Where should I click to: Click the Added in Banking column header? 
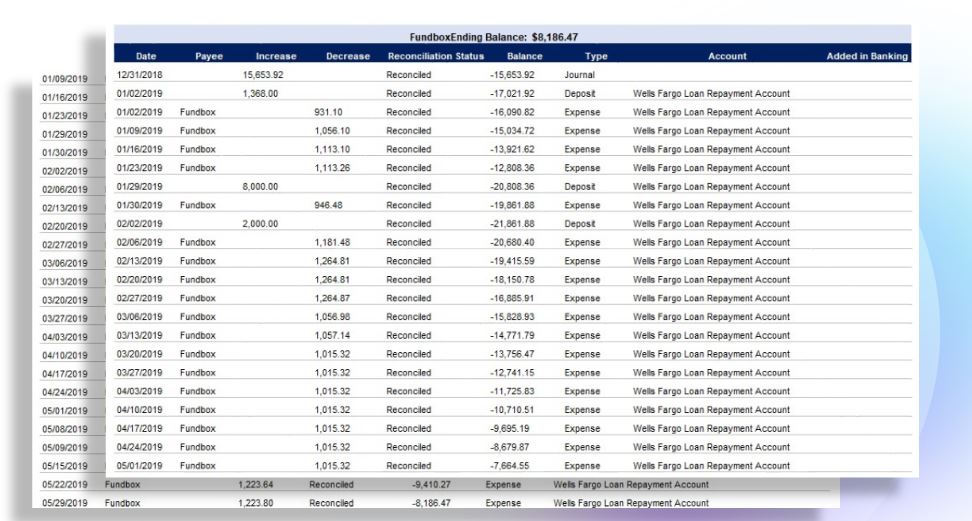pyautogui.click(x=867, y=56)
